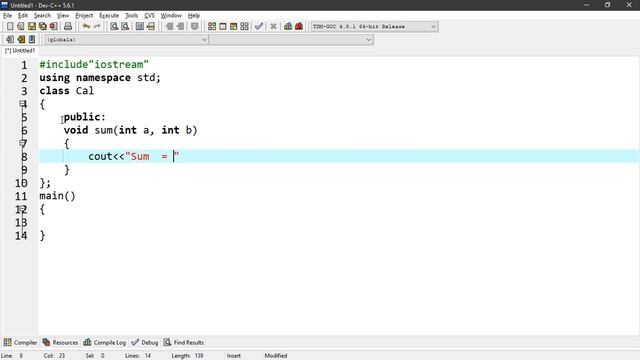Save the current file with the floppy icon
Viewport: 640px width, 360px height.
click(32, 27)
